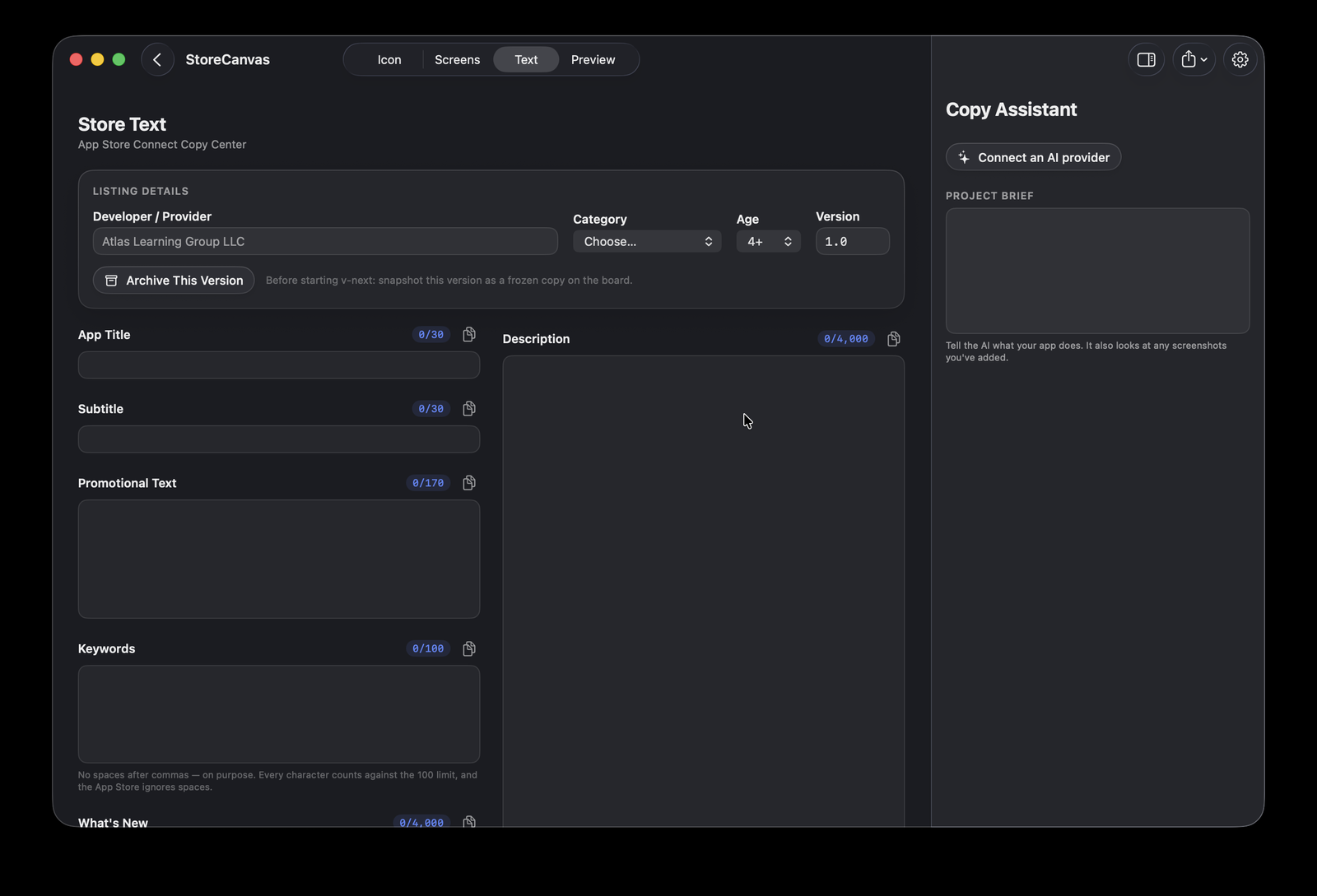Switch to the Screens tab

457,59
